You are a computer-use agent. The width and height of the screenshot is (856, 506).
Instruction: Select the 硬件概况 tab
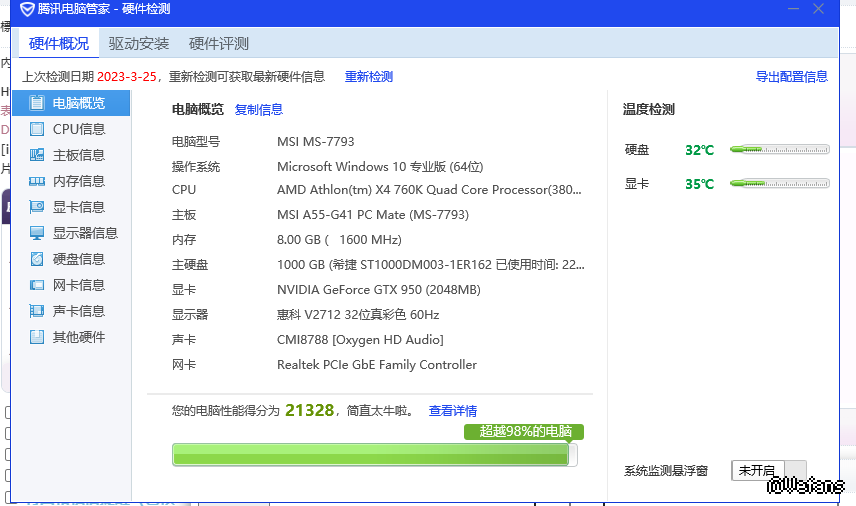59,43
